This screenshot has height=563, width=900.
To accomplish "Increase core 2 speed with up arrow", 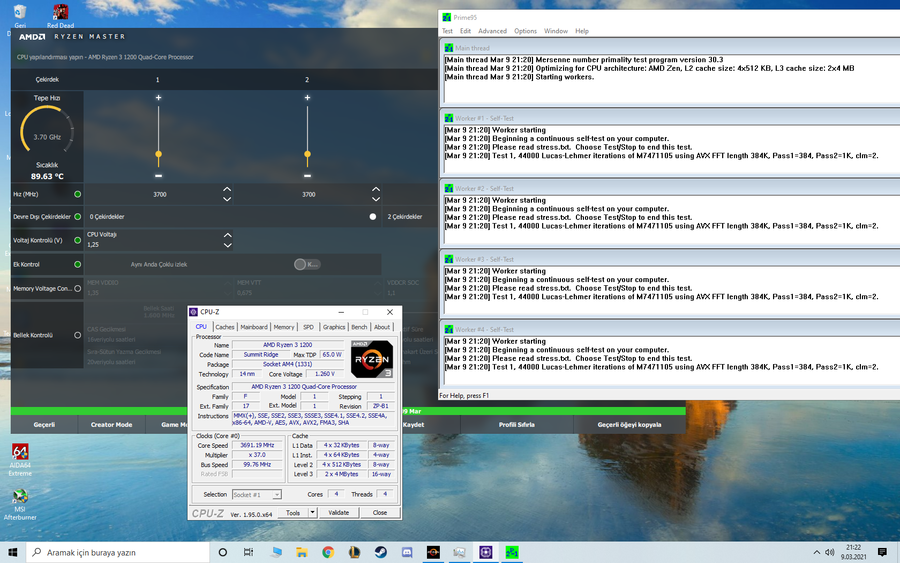I will (x=376, y=189).
